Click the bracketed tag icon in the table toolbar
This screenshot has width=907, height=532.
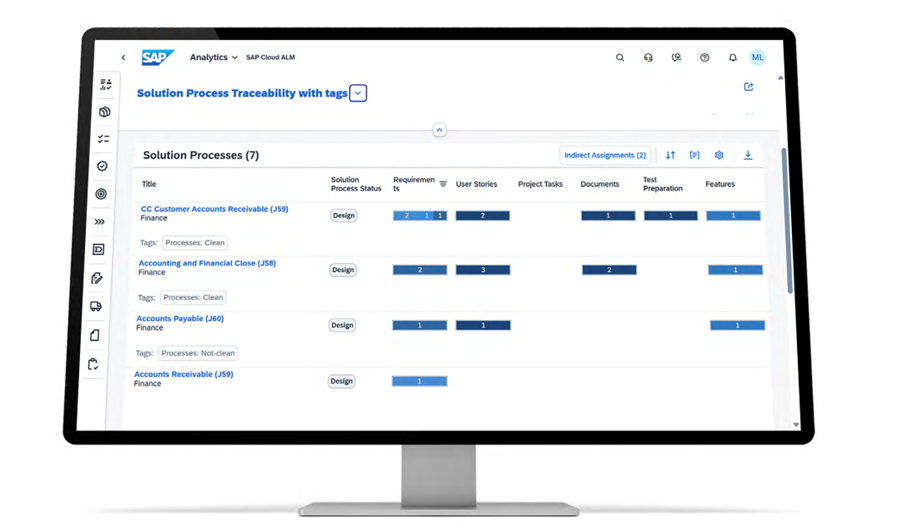click(x=695, y=155)
